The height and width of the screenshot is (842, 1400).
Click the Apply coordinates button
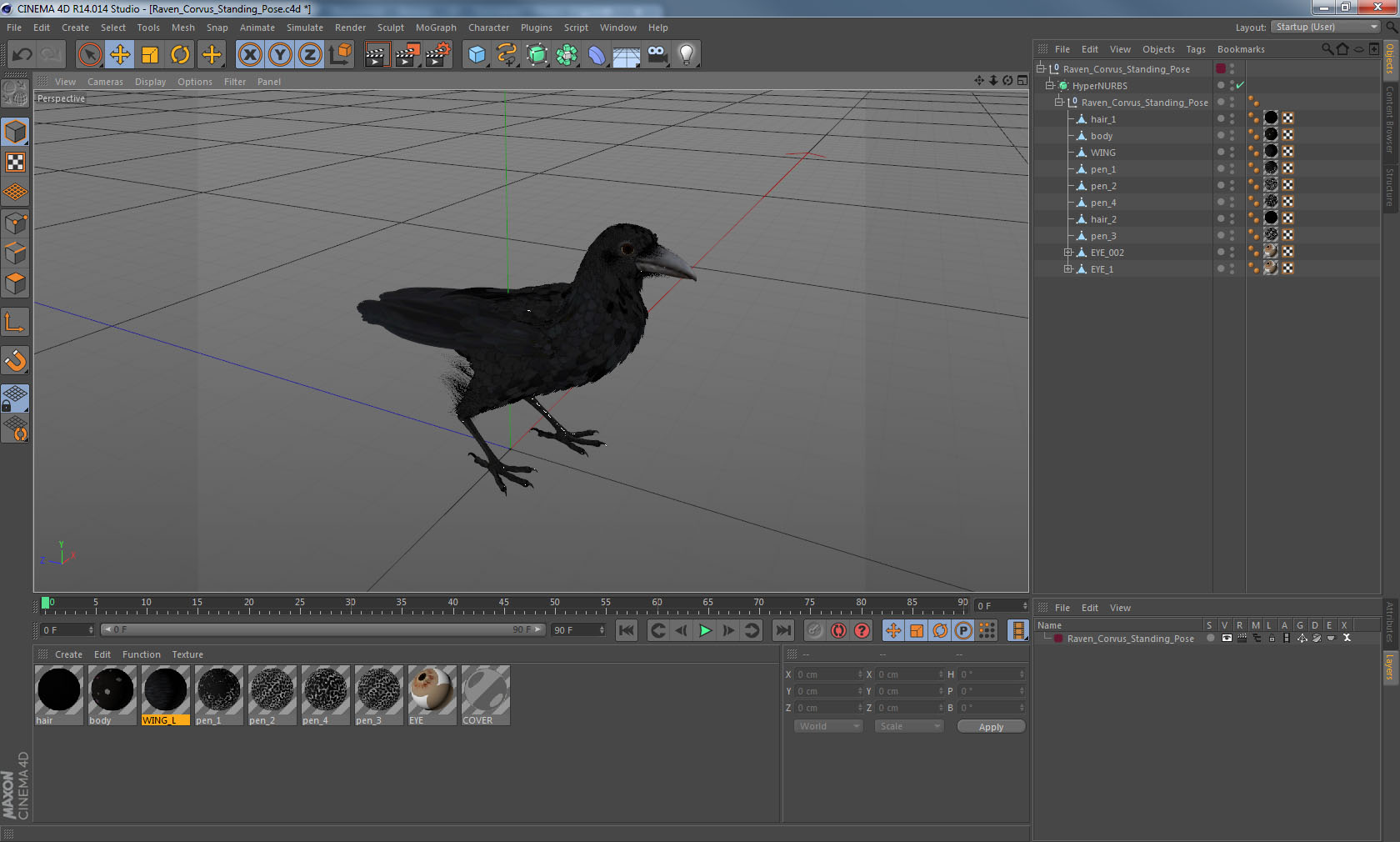[x=991, y=727]
